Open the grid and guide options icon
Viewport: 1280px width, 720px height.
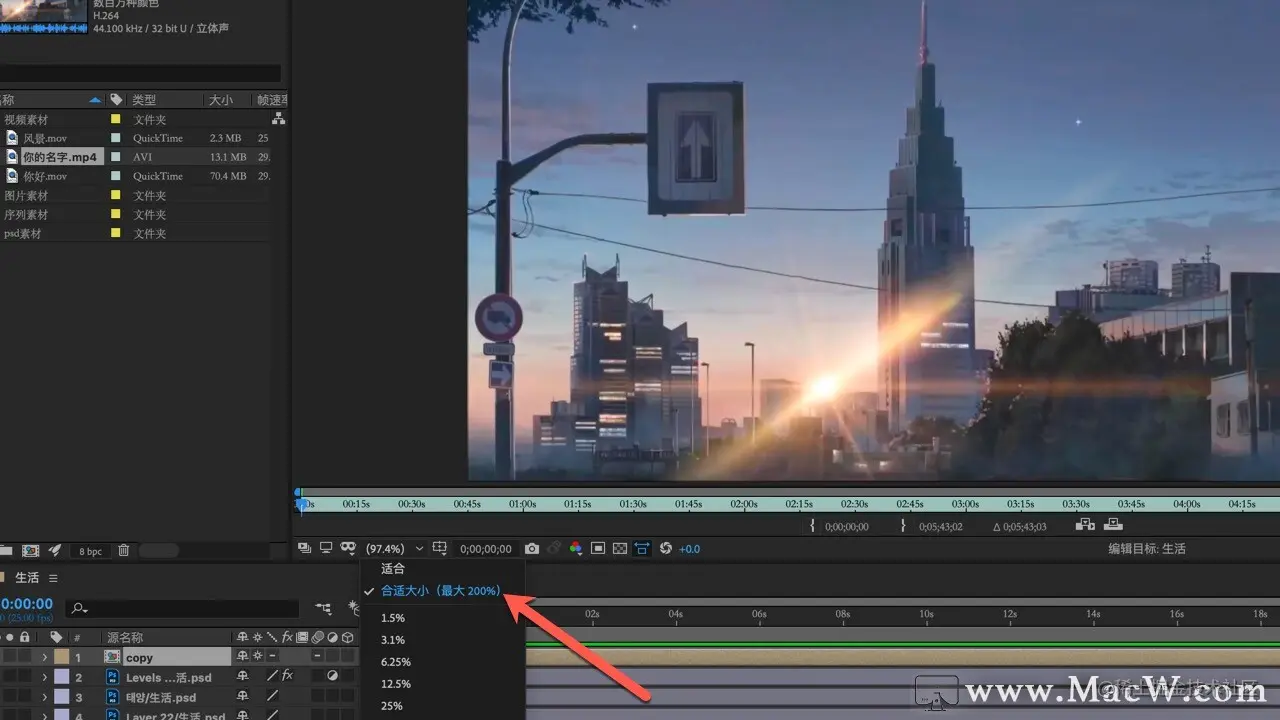pos(439,548)
